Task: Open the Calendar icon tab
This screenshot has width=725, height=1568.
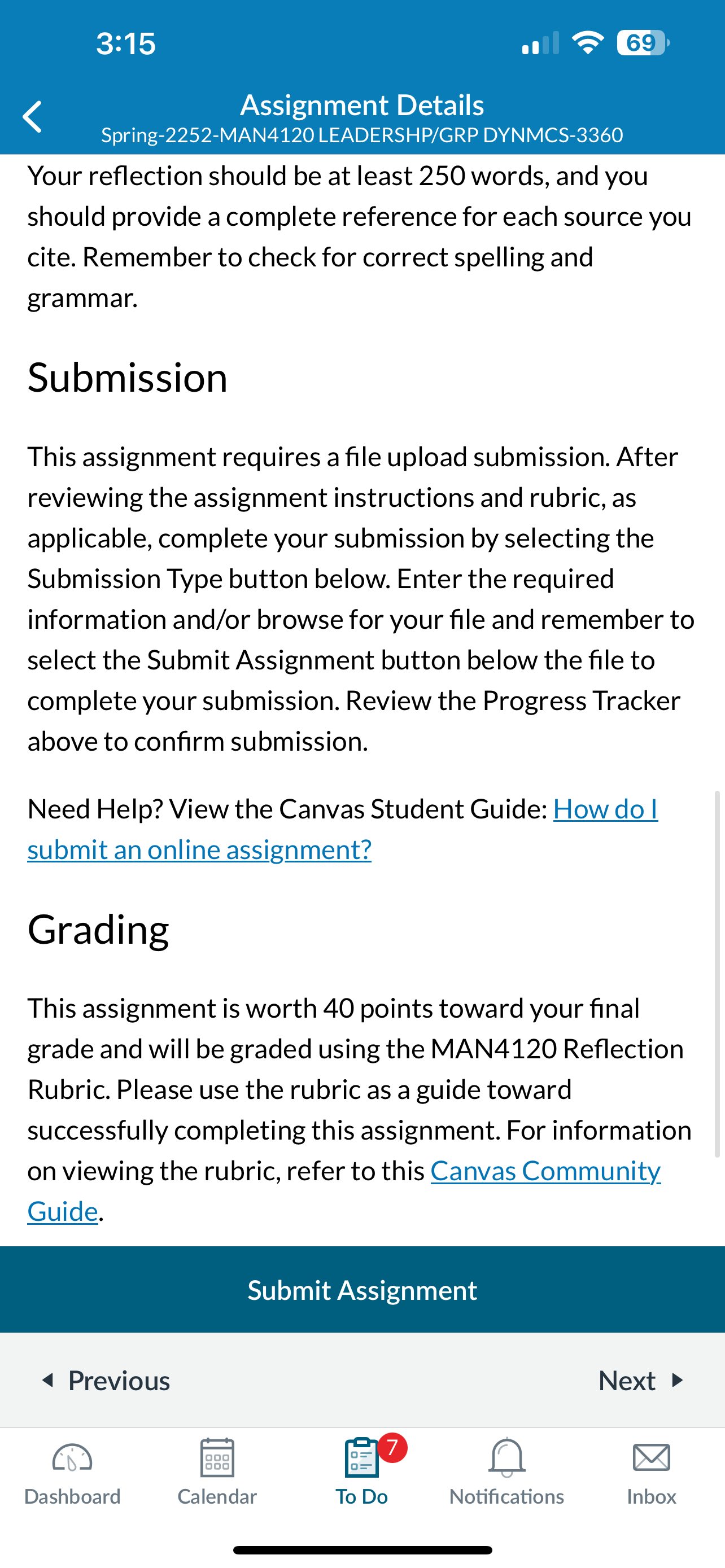Action: (217, 1458)
